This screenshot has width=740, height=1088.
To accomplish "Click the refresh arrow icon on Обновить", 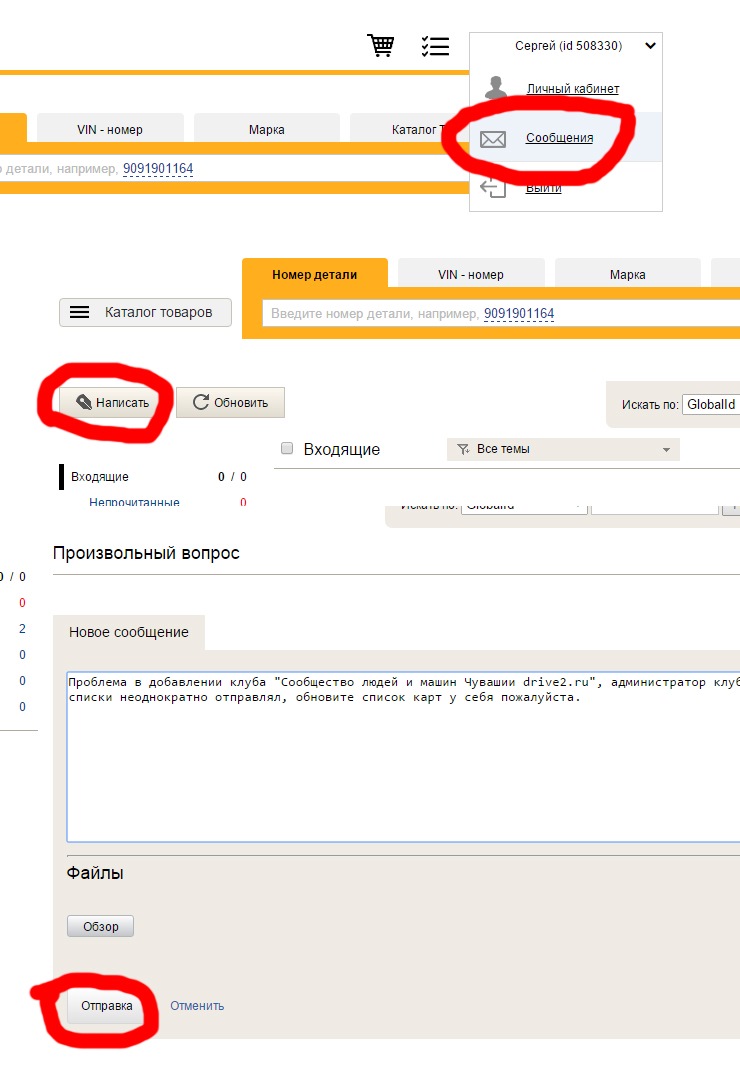I will 201,402.
